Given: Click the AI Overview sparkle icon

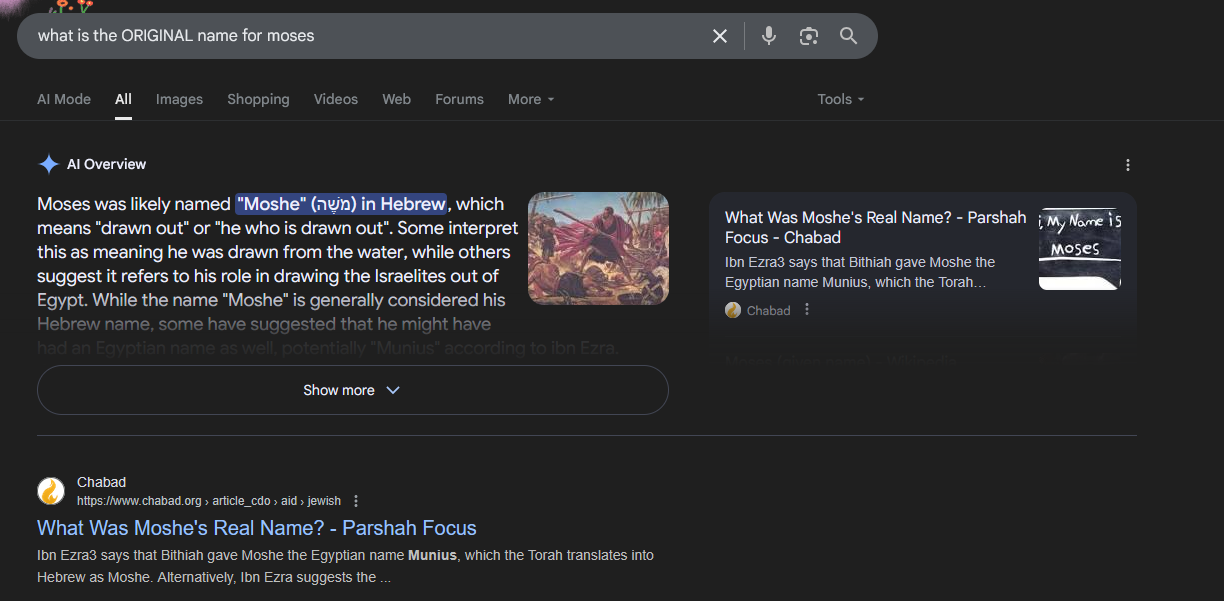Looking at the screenshot, I should pos(49,165).
